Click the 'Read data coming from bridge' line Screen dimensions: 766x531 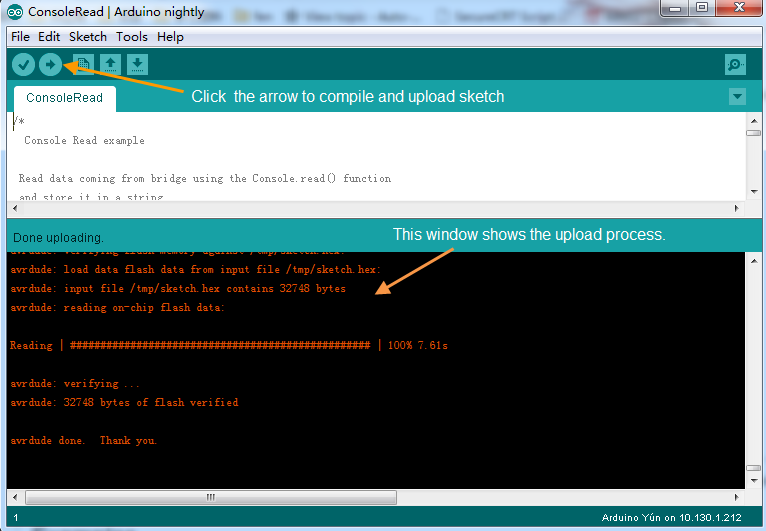tap(205, 179)
